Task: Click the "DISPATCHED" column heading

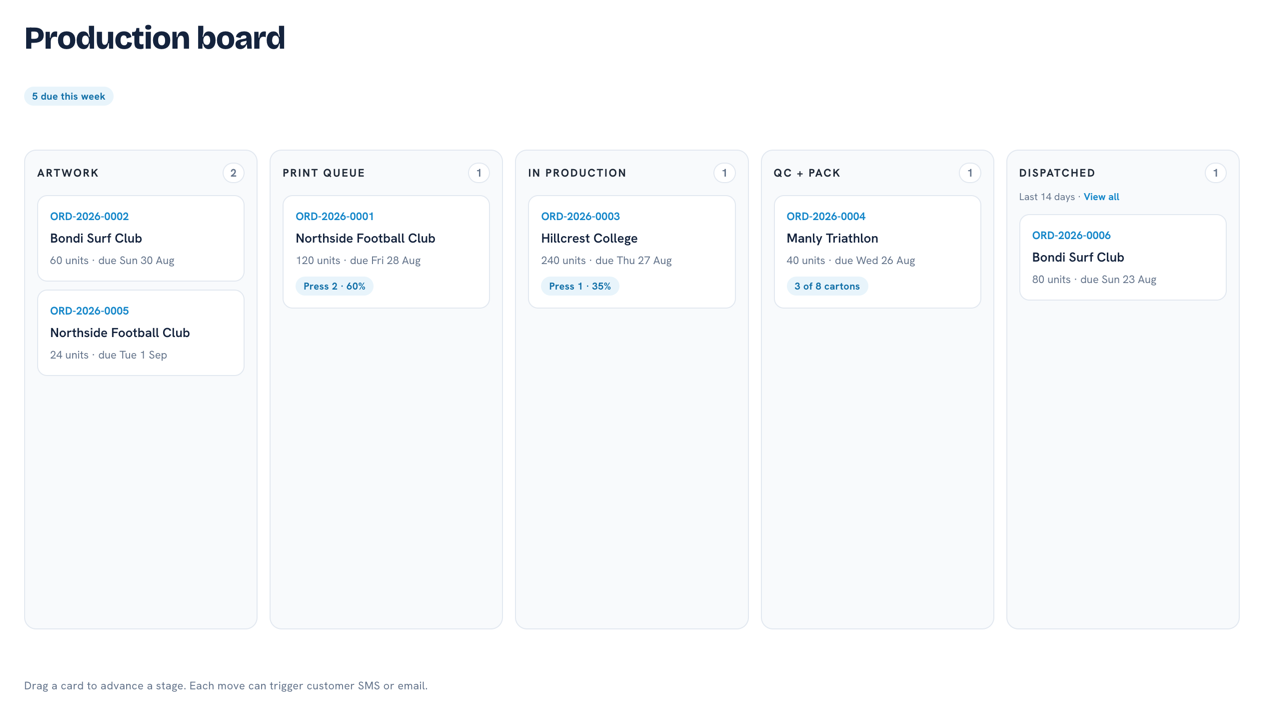Action: click(1057, 173)
